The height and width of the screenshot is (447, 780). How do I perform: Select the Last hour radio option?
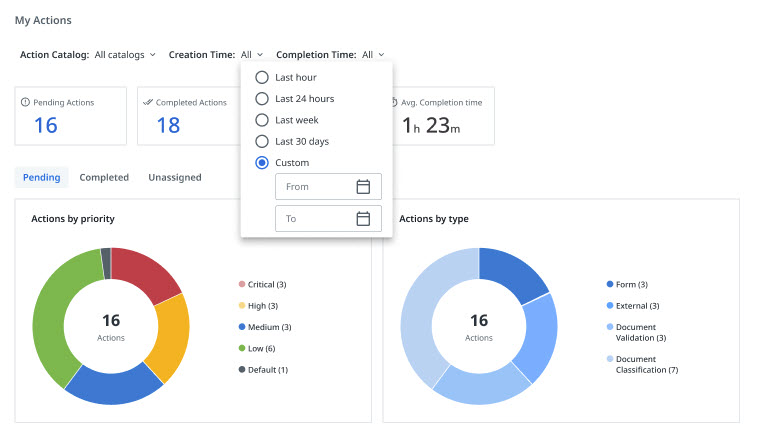[x=262, y=77]
